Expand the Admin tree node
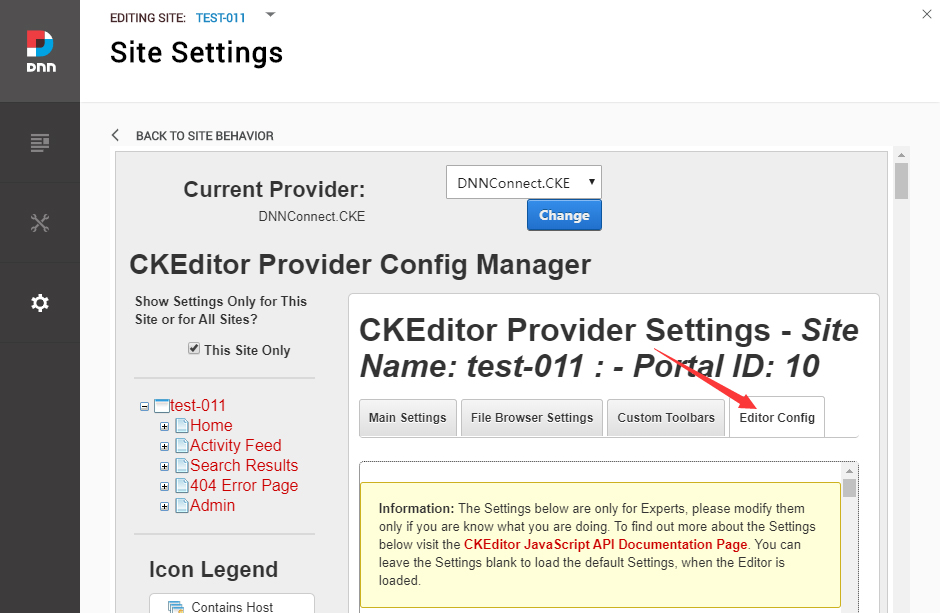 164,506
